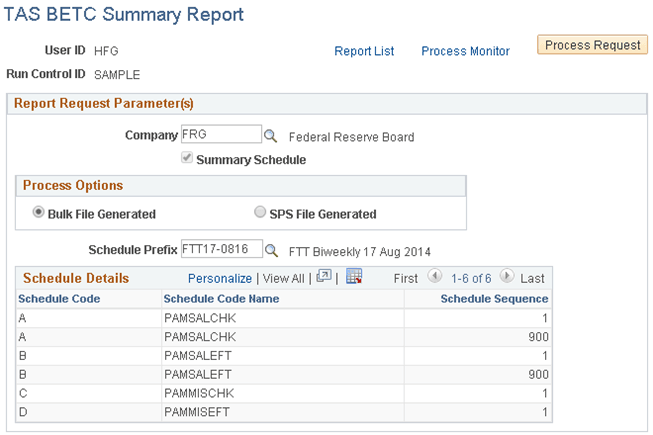
Task: Open the Report List link
Action: (364, 51)
